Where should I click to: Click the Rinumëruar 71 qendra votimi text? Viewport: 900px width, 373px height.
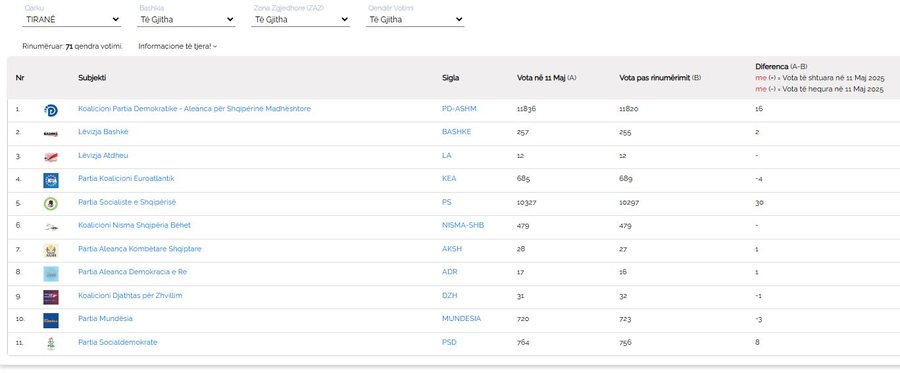[x=72, y=46]
